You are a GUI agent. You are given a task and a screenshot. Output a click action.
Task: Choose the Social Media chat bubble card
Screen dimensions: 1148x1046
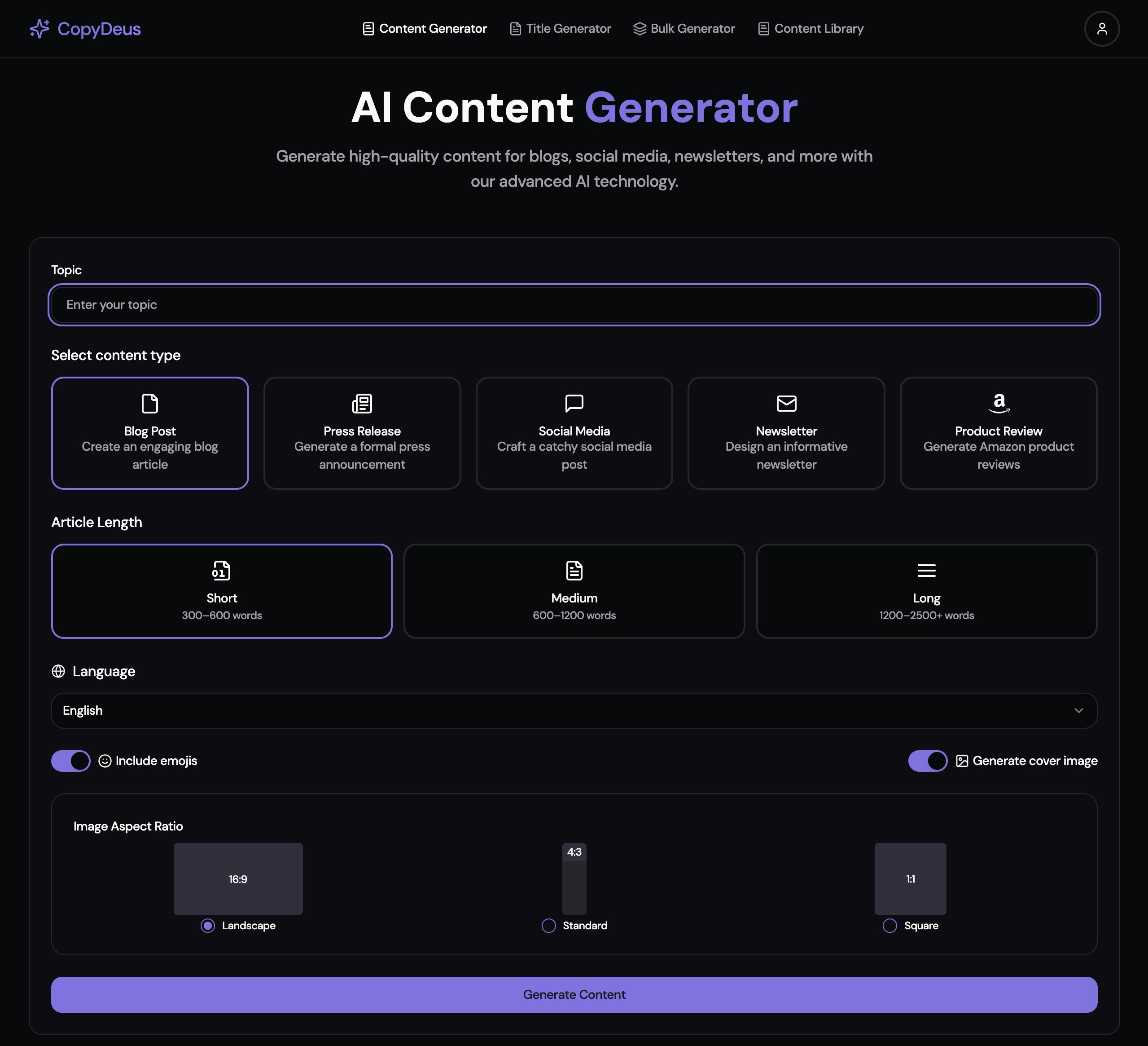click(x=574, y=432)
